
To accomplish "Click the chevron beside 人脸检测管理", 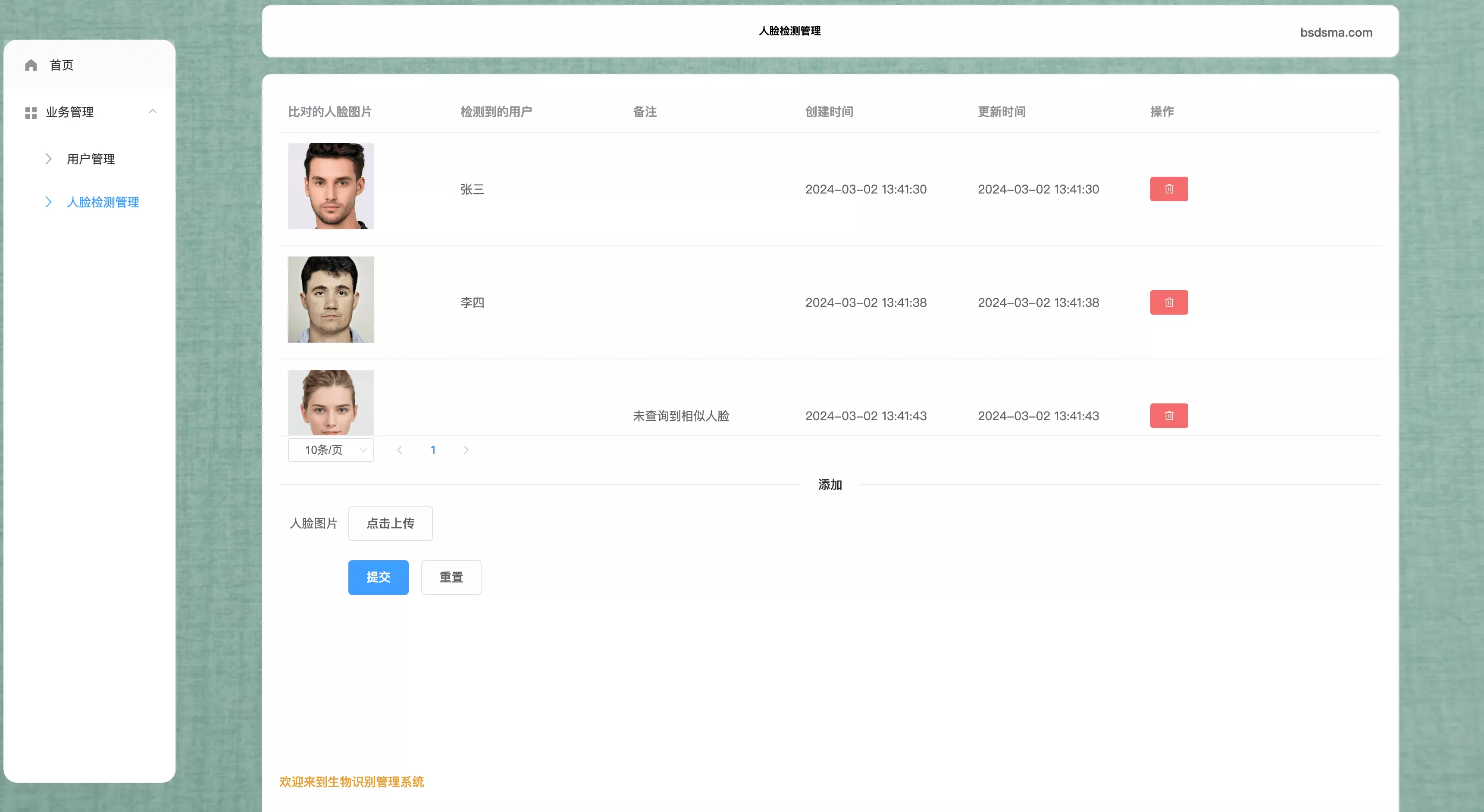I will (x=48, y=202).
